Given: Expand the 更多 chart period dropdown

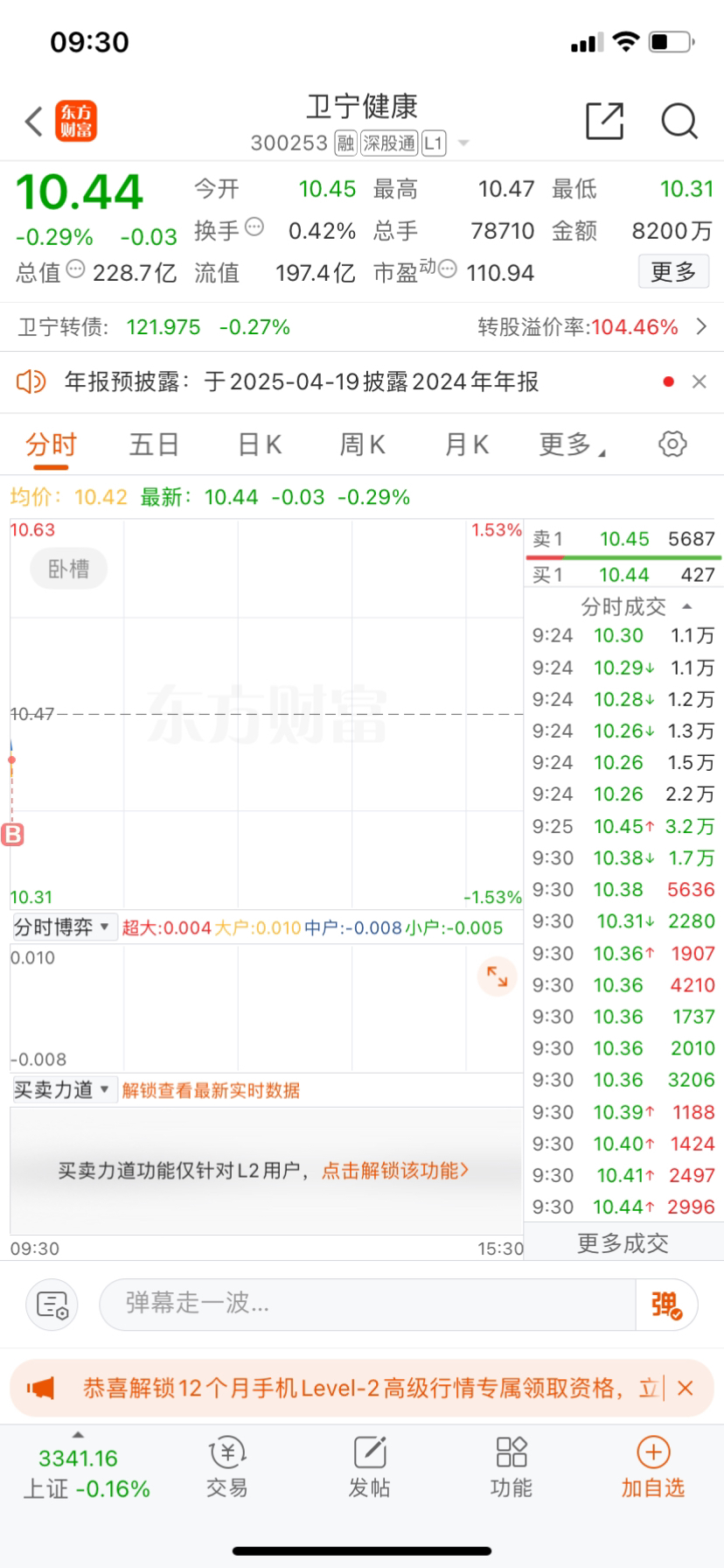Looking at the screenshot, I should [x=573, y=444].
